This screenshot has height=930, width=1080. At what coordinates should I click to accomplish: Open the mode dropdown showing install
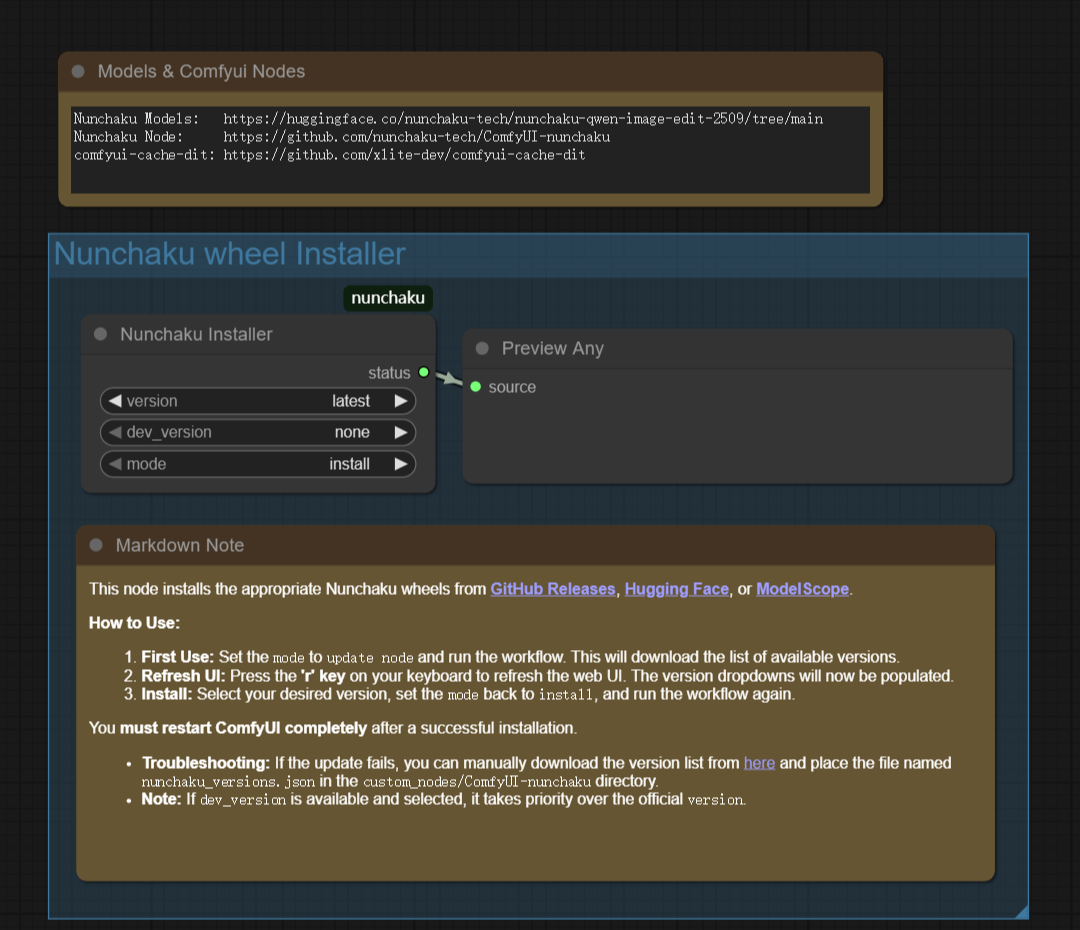[x=258, y=464]
